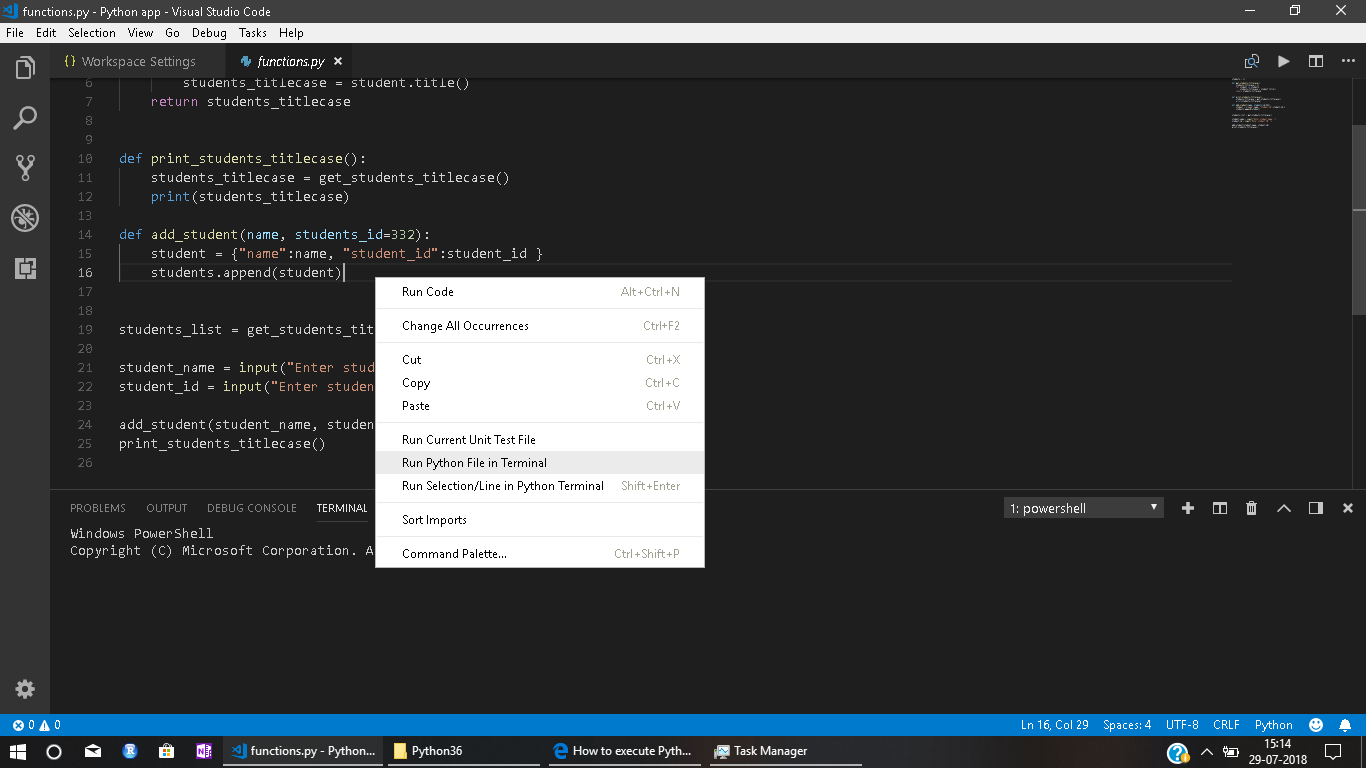
Task: Click the errors and warnings status indicator
Action: [36, 725]
